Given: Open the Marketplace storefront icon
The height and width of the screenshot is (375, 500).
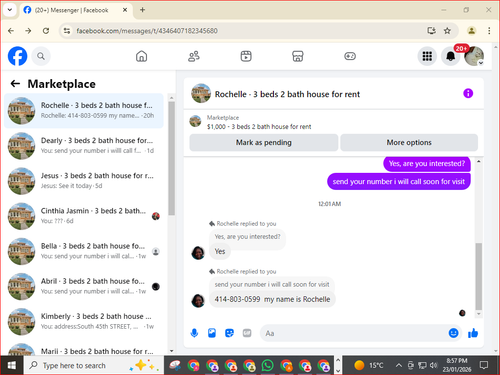Looking at the screenshot, I should pos(298,56).
